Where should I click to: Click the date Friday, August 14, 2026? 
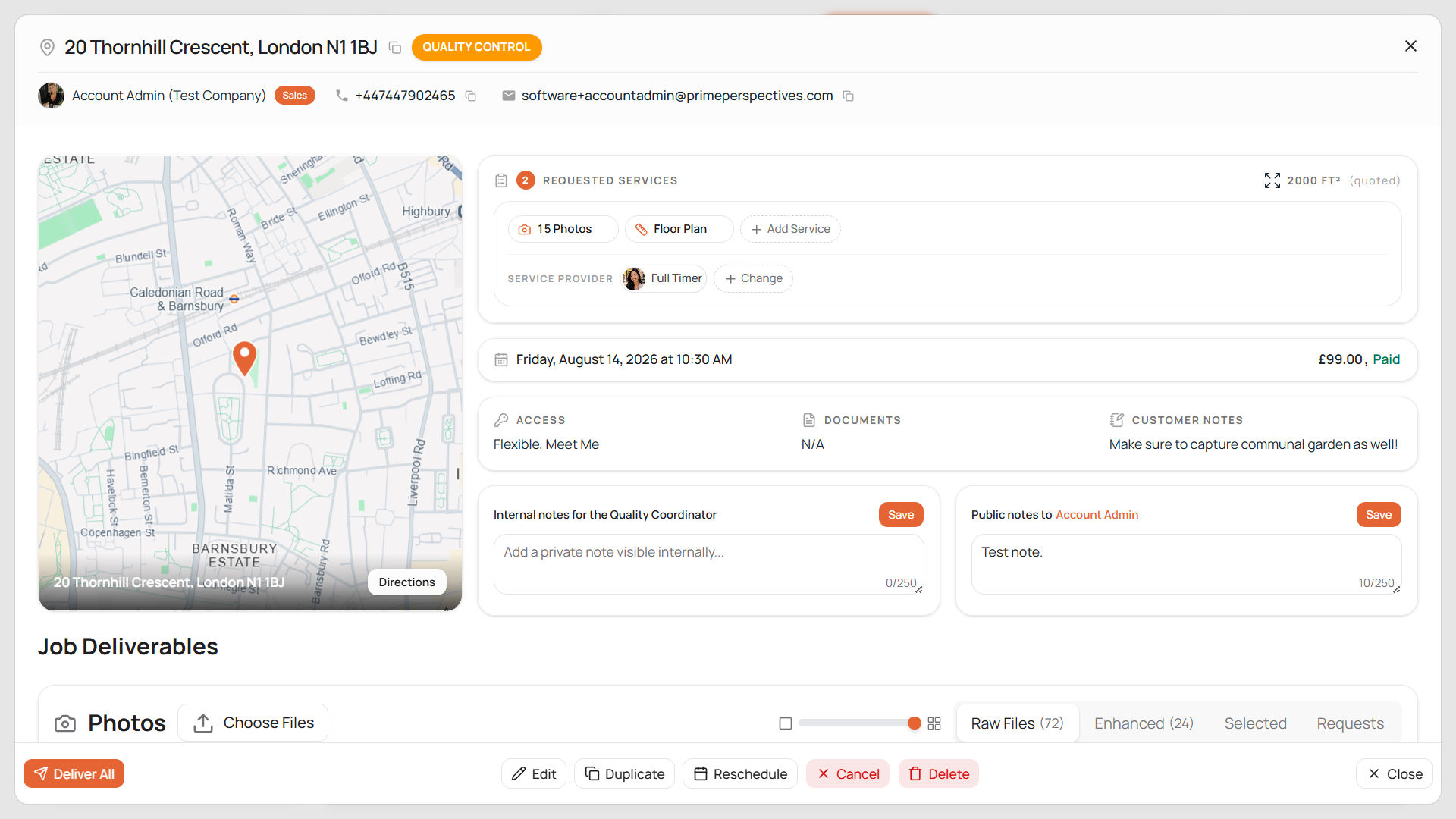(x=624, y=359)
